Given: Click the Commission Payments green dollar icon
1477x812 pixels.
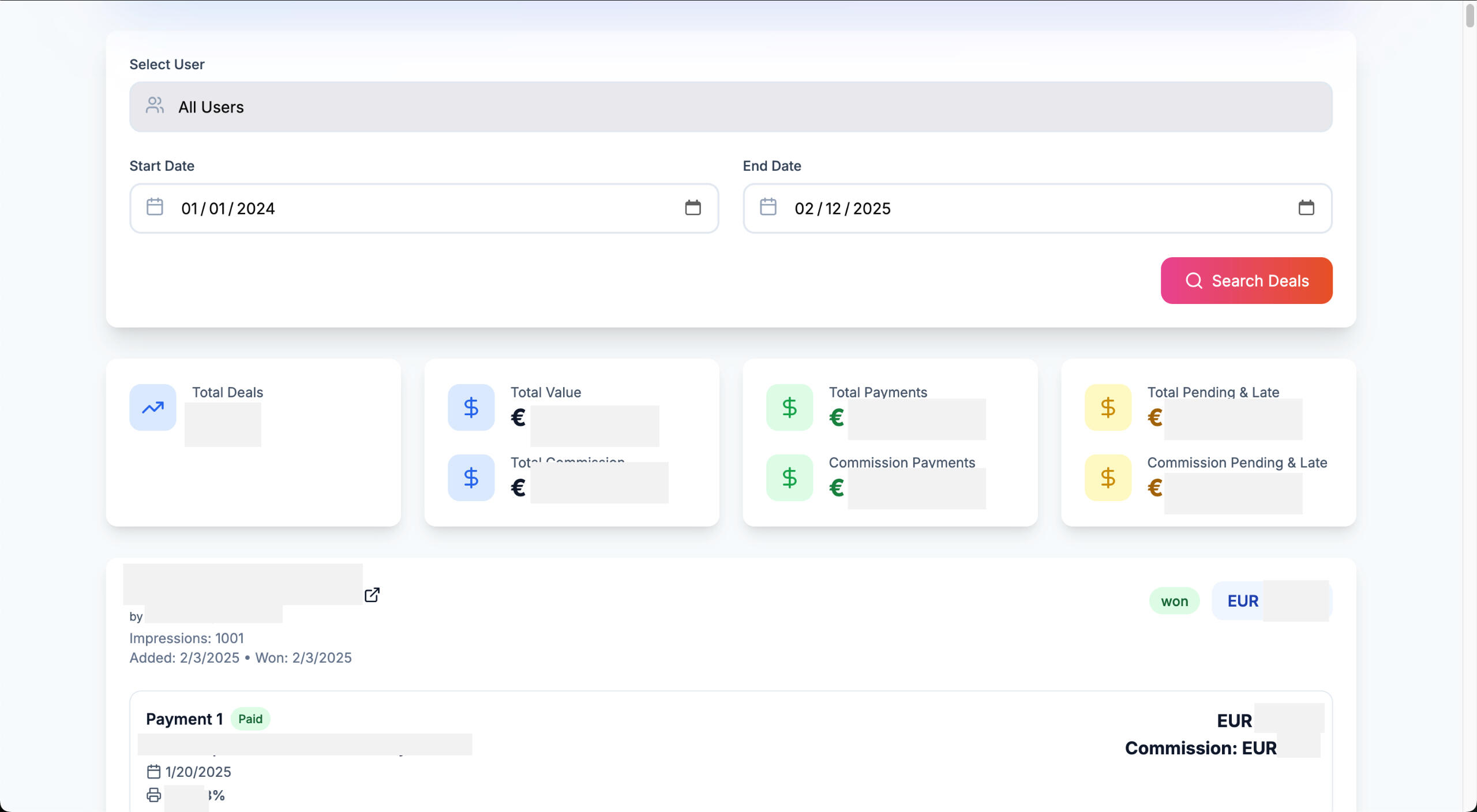Looking at the screenshot, I should [789, 478].
